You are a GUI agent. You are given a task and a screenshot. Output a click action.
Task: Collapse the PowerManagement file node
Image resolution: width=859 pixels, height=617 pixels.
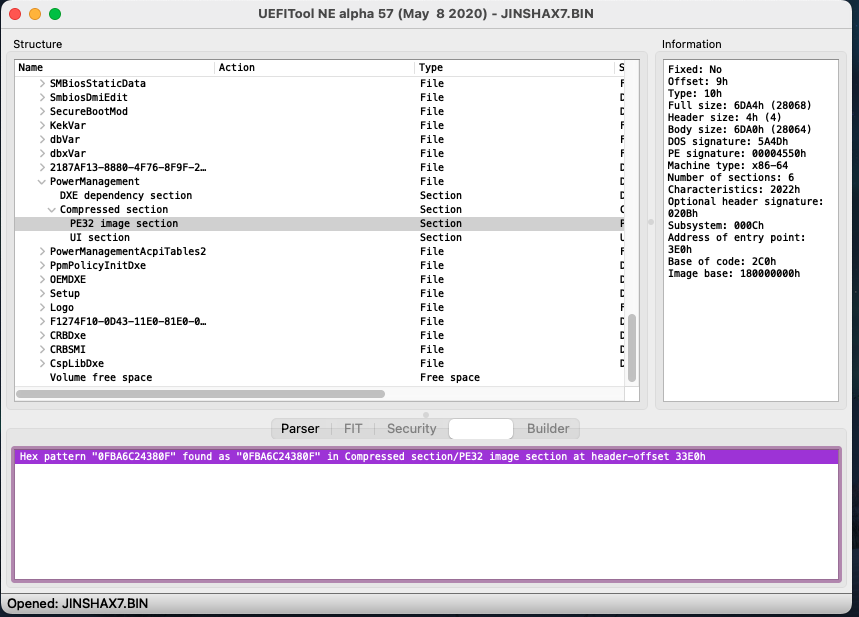(42, 181)
